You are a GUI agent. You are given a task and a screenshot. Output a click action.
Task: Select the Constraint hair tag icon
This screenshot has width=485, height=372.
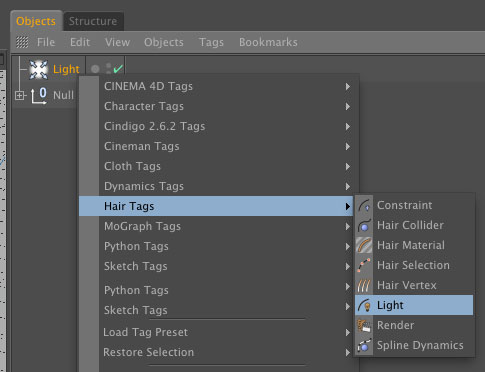(364, 205)
